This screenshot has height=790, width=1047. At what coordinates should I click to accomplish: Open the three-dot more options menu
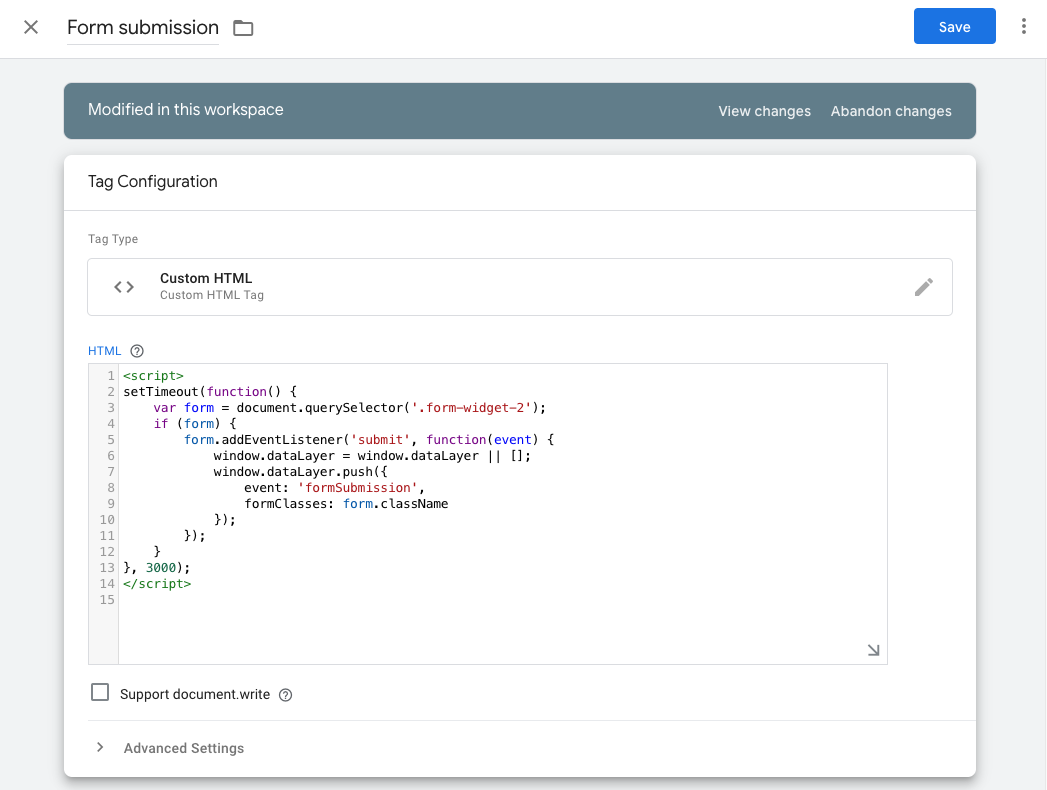click(x=1023, y=27)
